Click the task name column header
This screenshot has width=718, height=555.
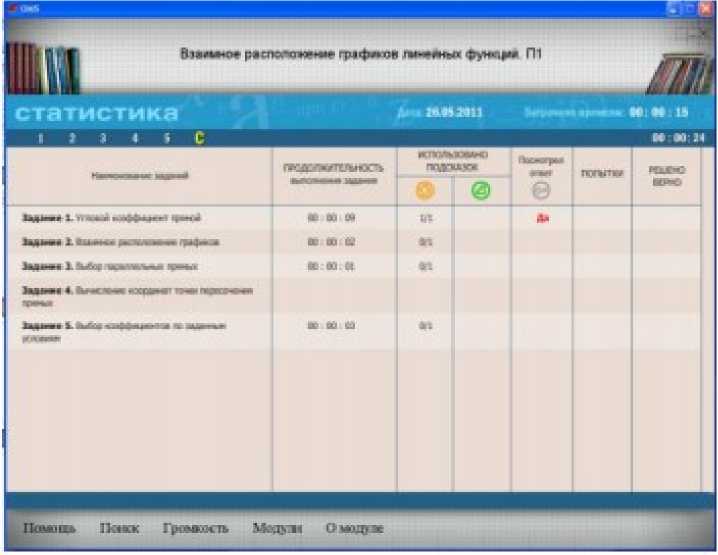(x=140, y=176)
